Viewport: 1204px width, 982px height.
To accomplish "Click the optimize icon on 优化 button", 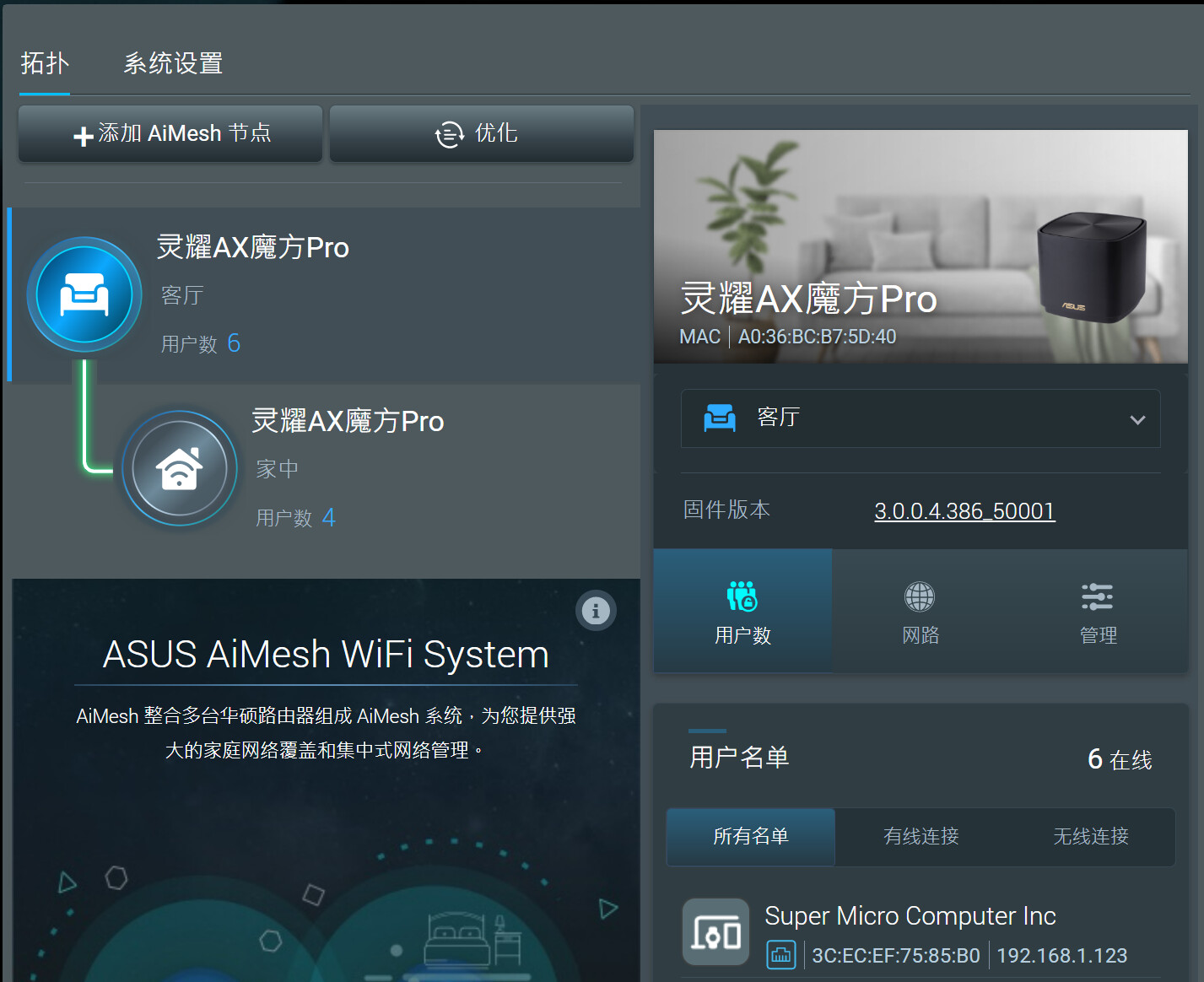I will click(449, 134).
